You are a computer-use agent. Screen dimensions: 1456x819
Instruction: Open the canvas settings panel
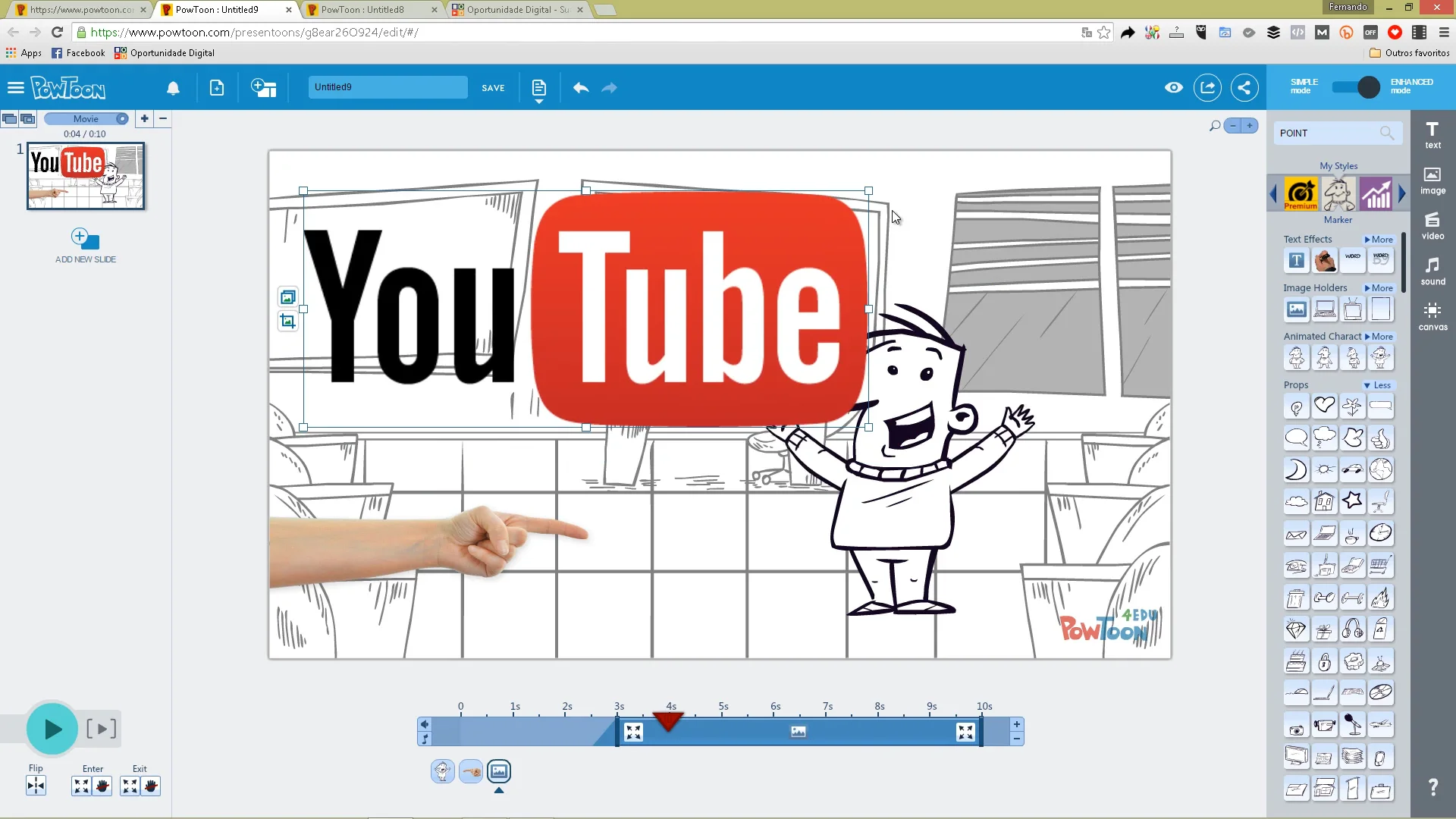coord(1432,316)
